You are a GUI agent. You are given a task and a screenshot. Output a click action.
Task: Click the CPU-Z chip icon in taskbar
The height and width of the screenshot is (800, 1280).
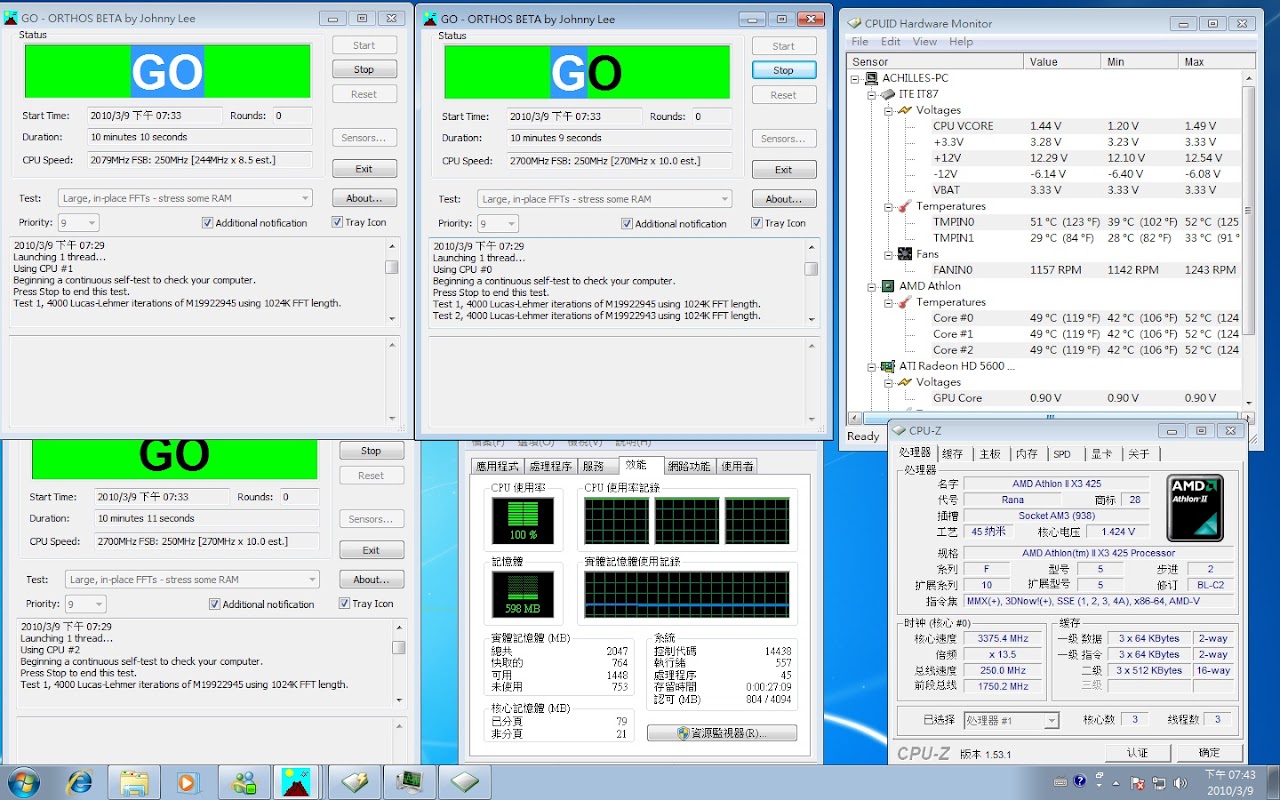click(463, 781)
